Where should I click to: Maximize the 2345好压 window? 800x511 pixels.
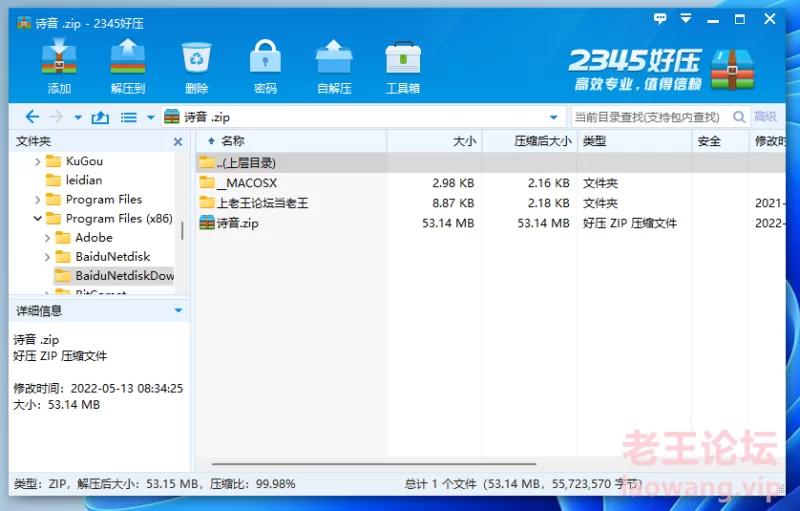pyautogui.click(x=740, y=19)
